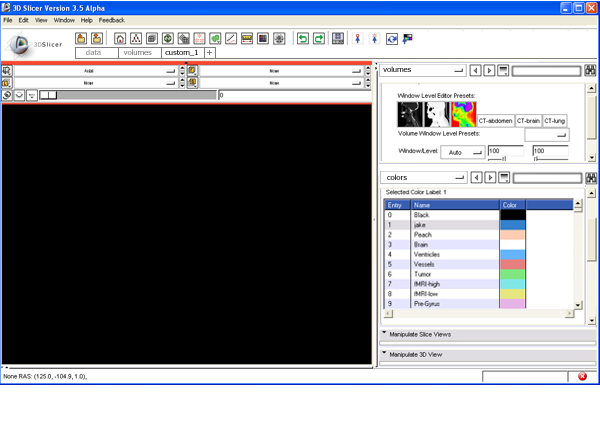This screenshot has width=600, height=432.
Task: Go to next module in volumes panel
Action: pyautogui.click(x=489, y=70)
